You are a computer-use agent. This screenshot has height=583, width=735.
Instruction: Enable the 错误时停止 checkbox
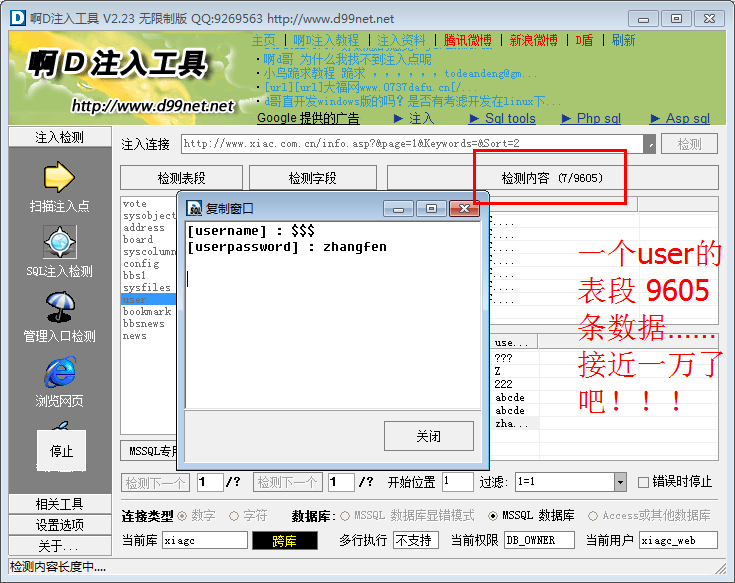tap(644, 482)
